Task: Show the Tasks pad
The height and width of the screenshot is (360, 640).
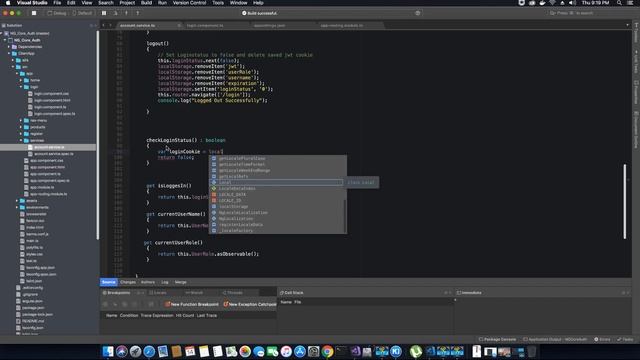Action: click(625, 339)
